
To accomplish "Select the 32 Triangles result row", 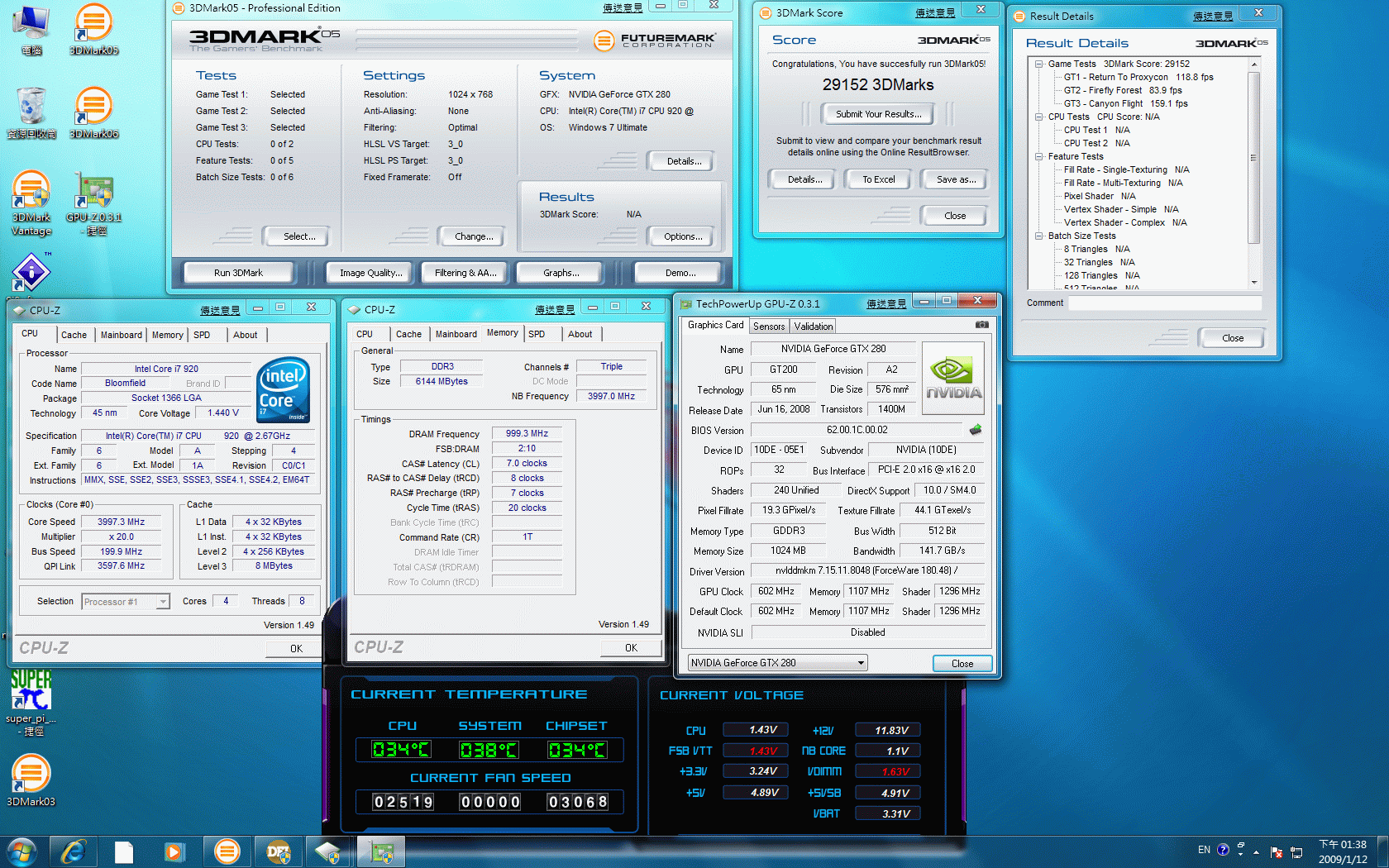I will pyautogui.click(x=1100, y=262).
